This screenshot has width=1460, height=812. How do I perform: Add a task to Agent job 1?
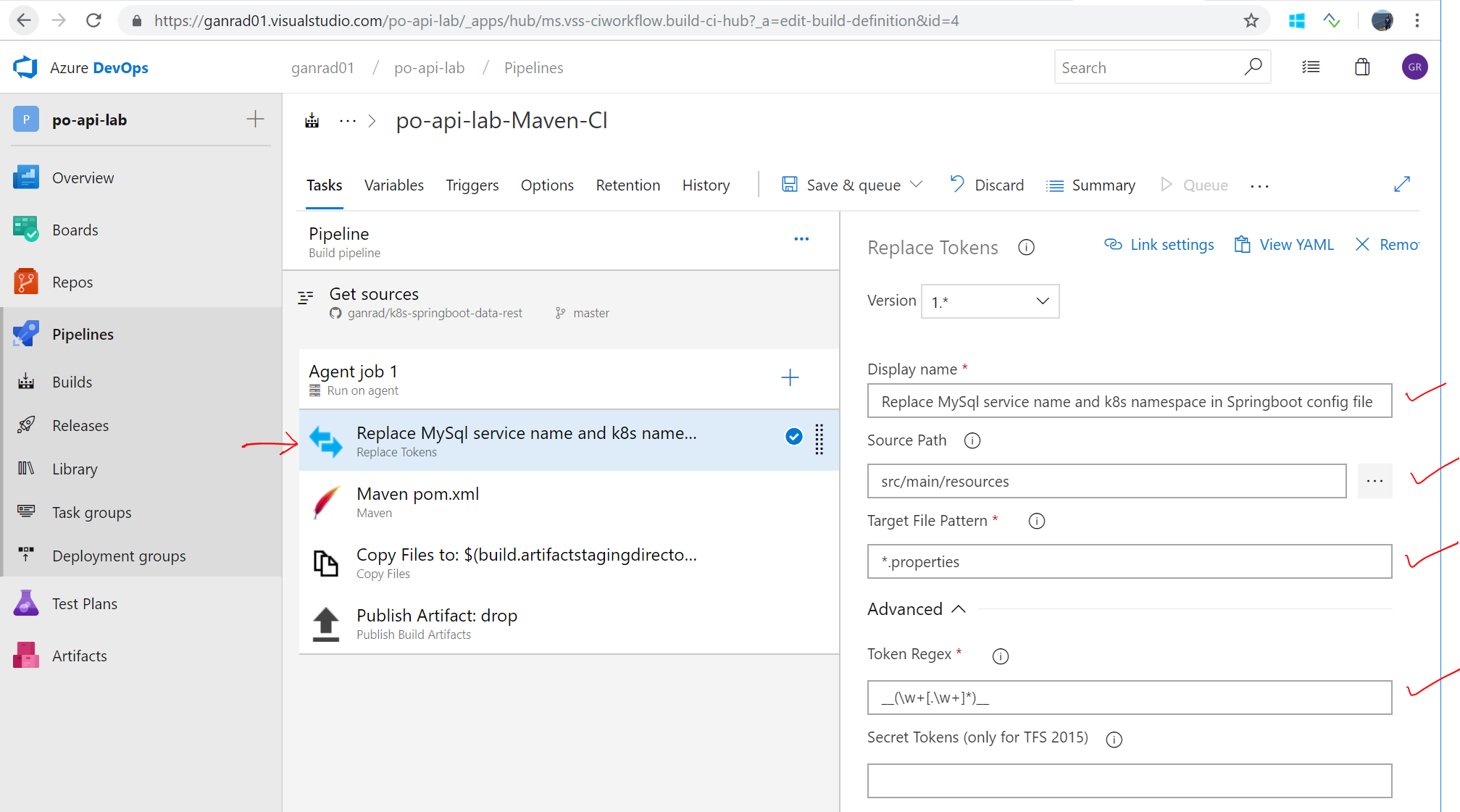tap(790, 377)
